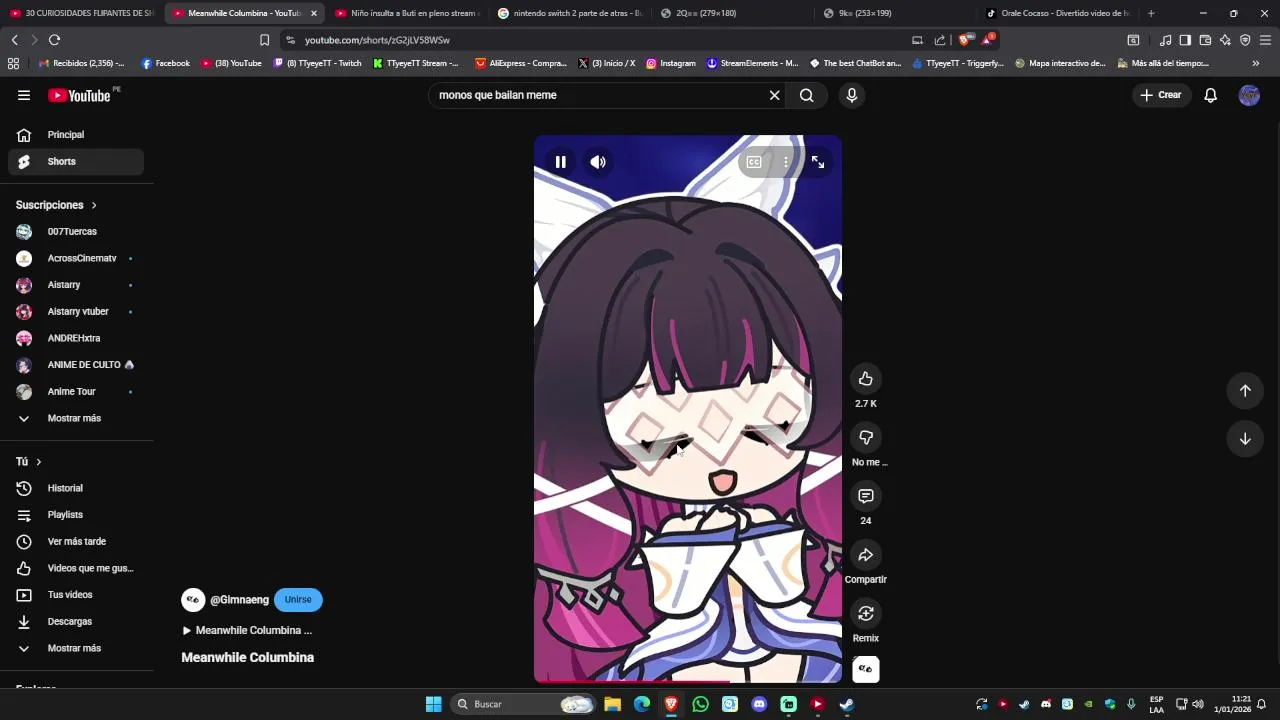1280x720 pixels.
Task: Switch to the Niño insulta a Buti tab
Action: [407, 13]
